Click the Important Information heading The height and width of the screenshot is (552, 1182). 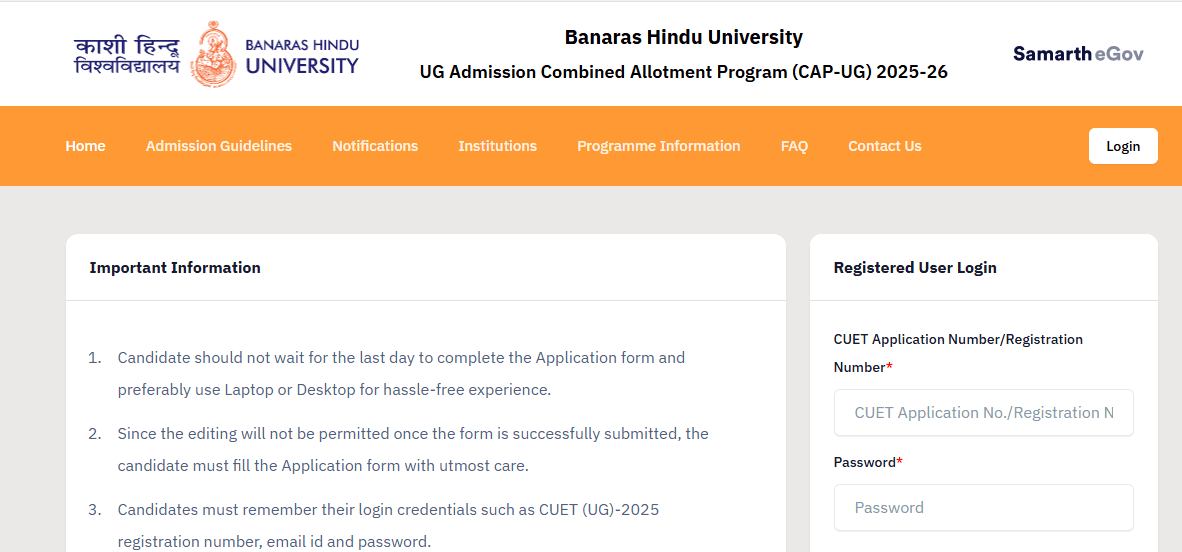coord(175,268)
